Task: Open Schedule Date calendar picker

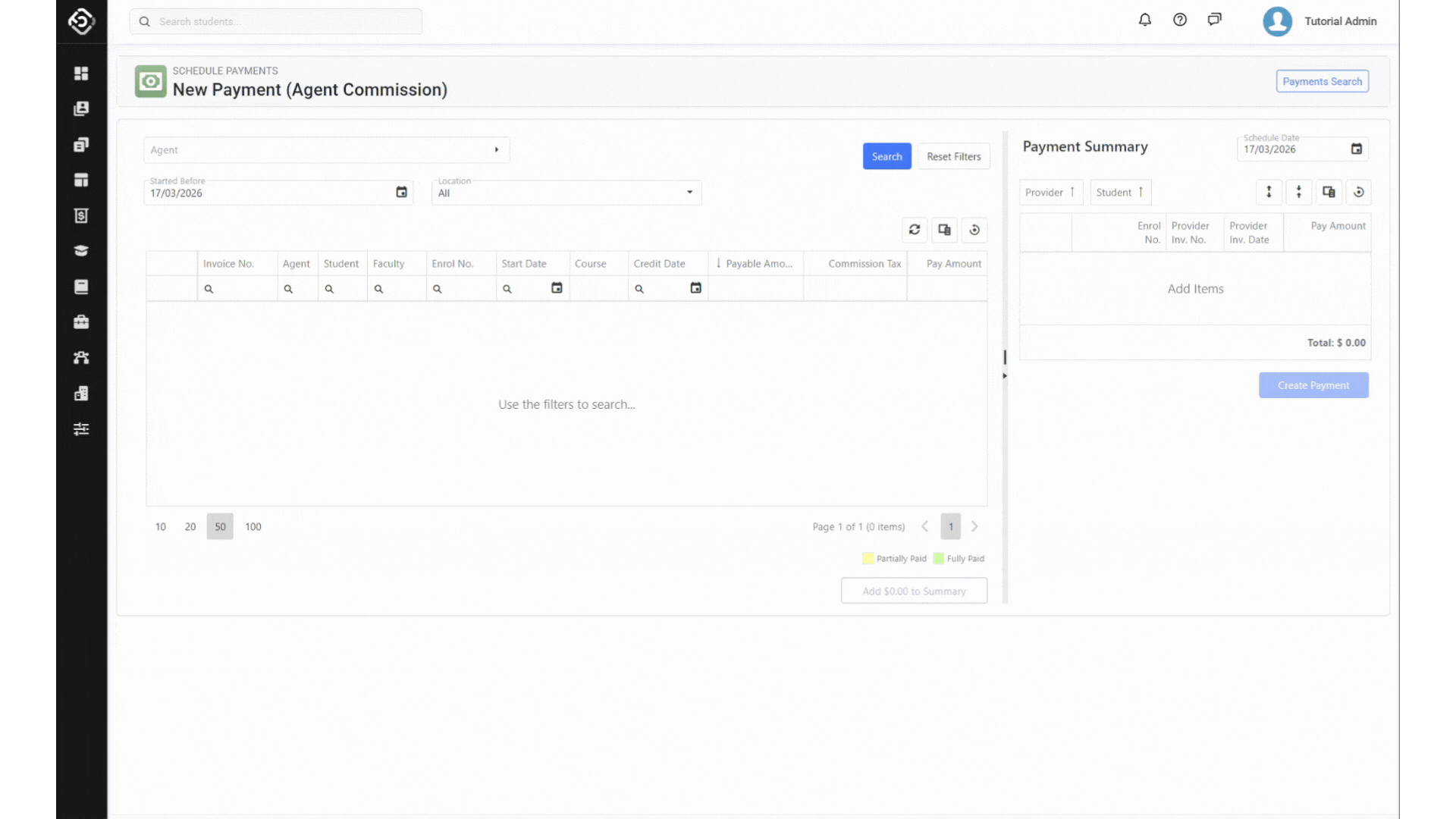Action: pyautogui.click(x=1356, y=149)
